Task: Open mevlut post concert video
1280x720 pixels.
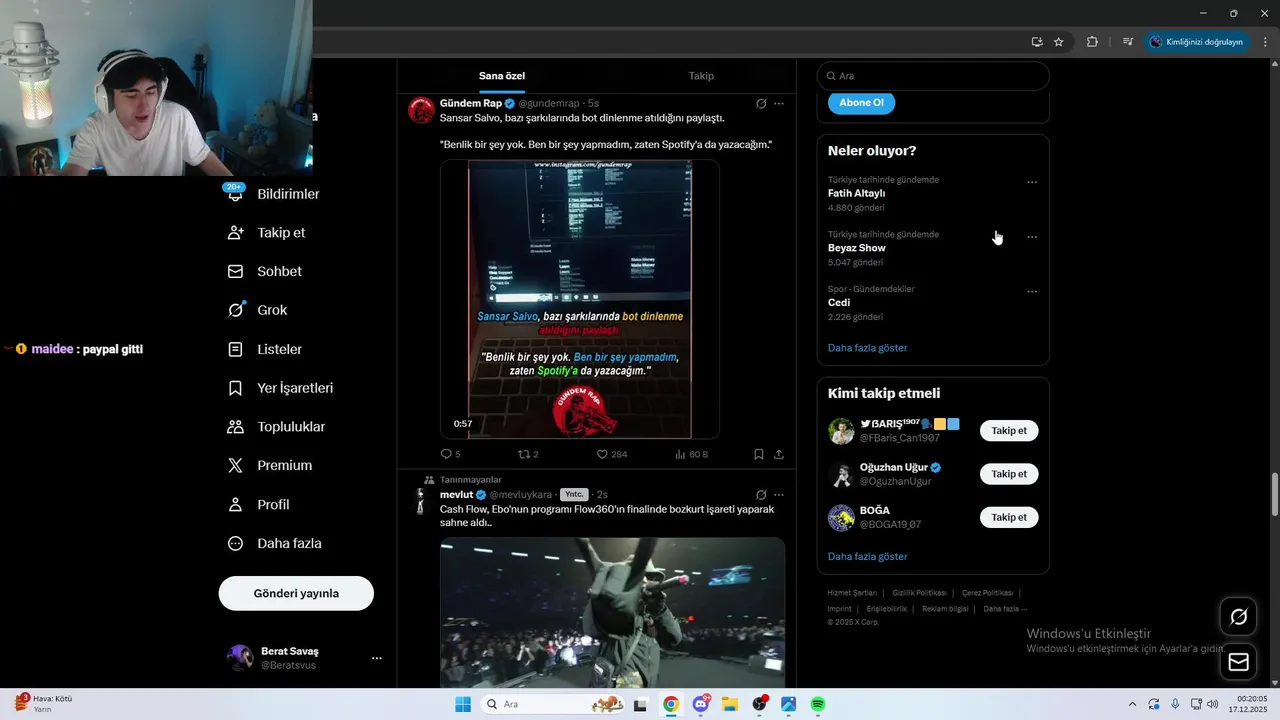Action: click(x=612, y=612)
